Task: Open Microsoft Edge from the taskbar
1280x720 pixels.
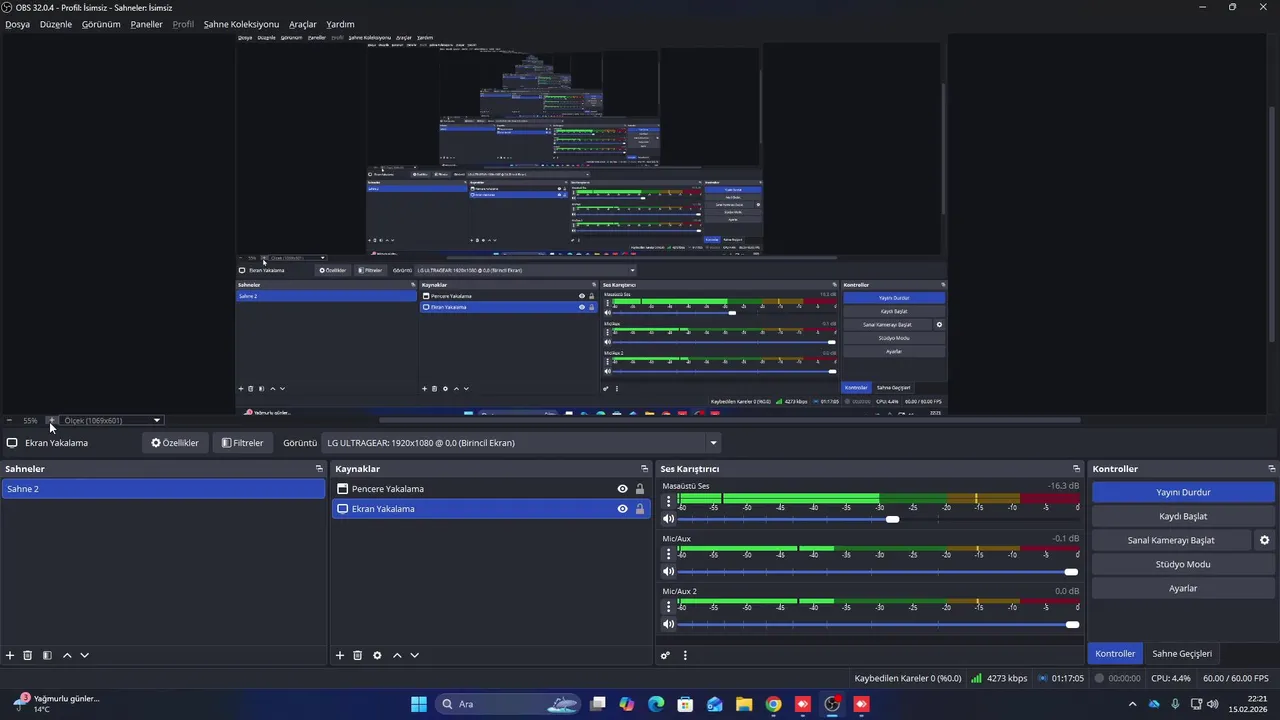Action: [656, 704]
